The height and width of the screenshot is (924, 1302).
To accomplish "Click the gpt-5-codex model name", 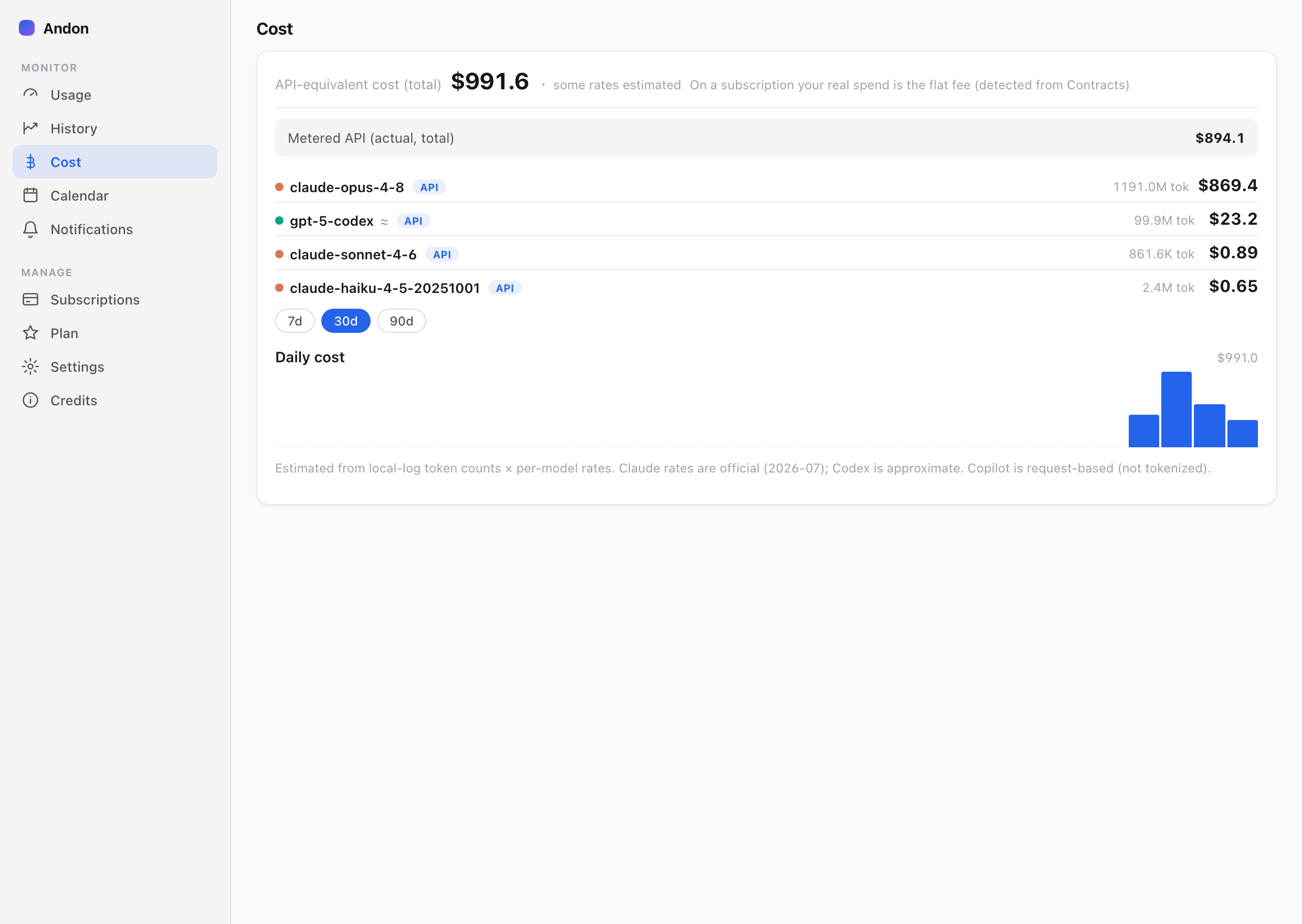I will (x=332, y=220).
